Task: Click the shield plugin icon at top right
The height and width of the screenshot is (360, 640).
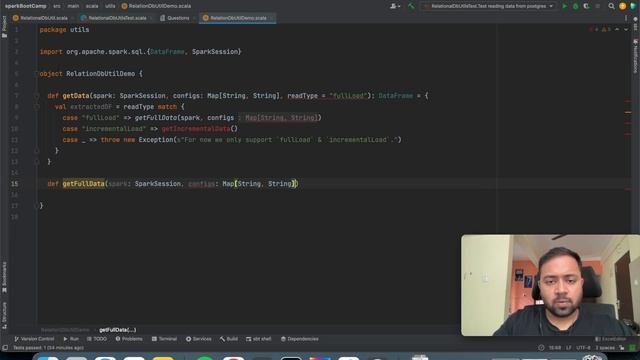Action: click(x=633, y=6)
